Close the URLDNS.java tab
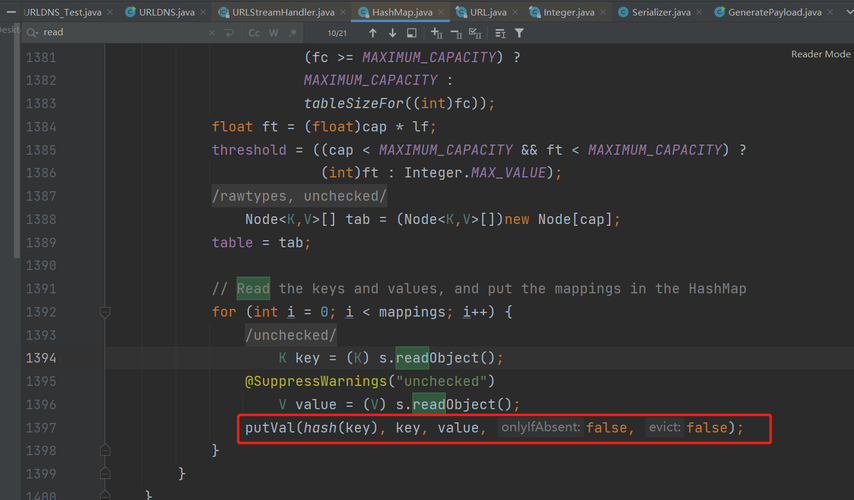 pyautogui.click(x=203, y=12)
